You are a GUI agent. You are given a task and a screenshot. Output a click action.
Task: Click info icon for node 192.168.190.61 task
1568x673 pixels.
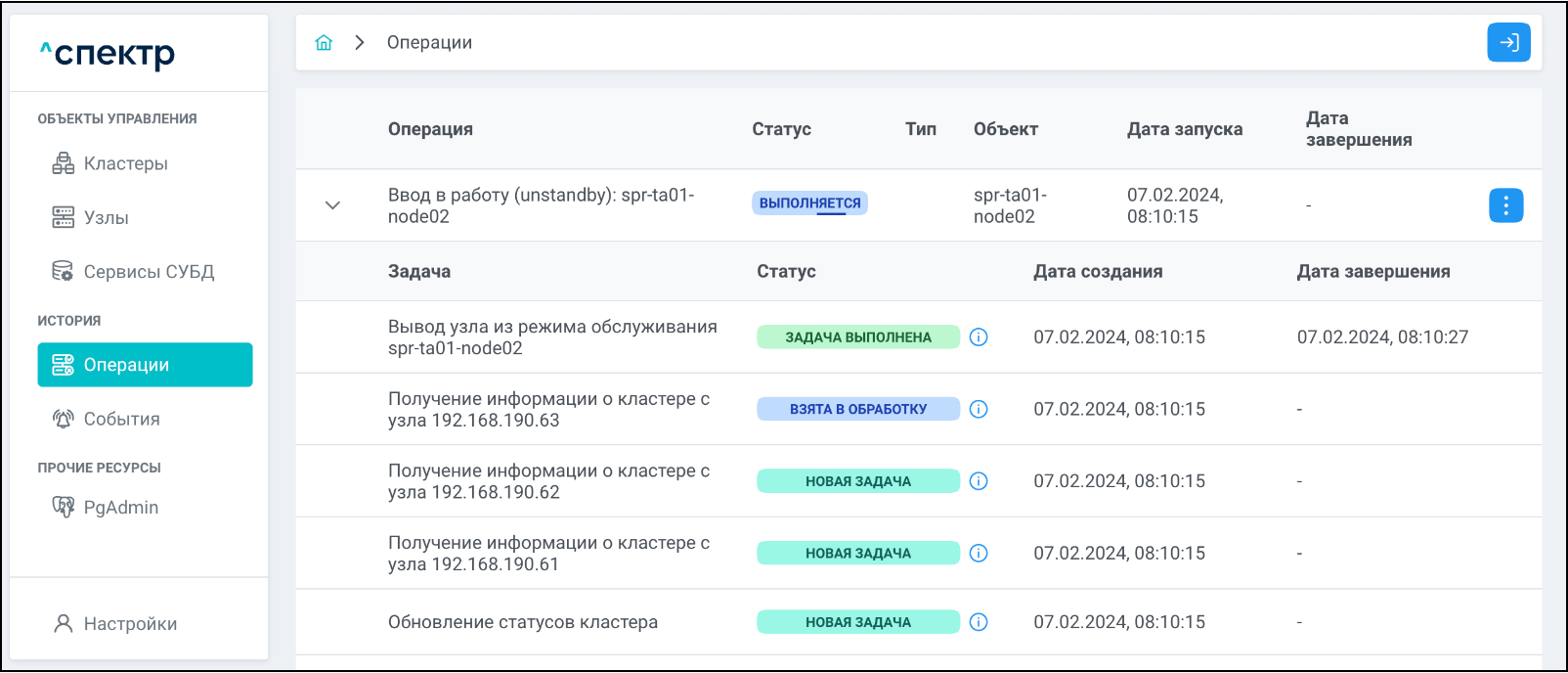coord(979,554)
